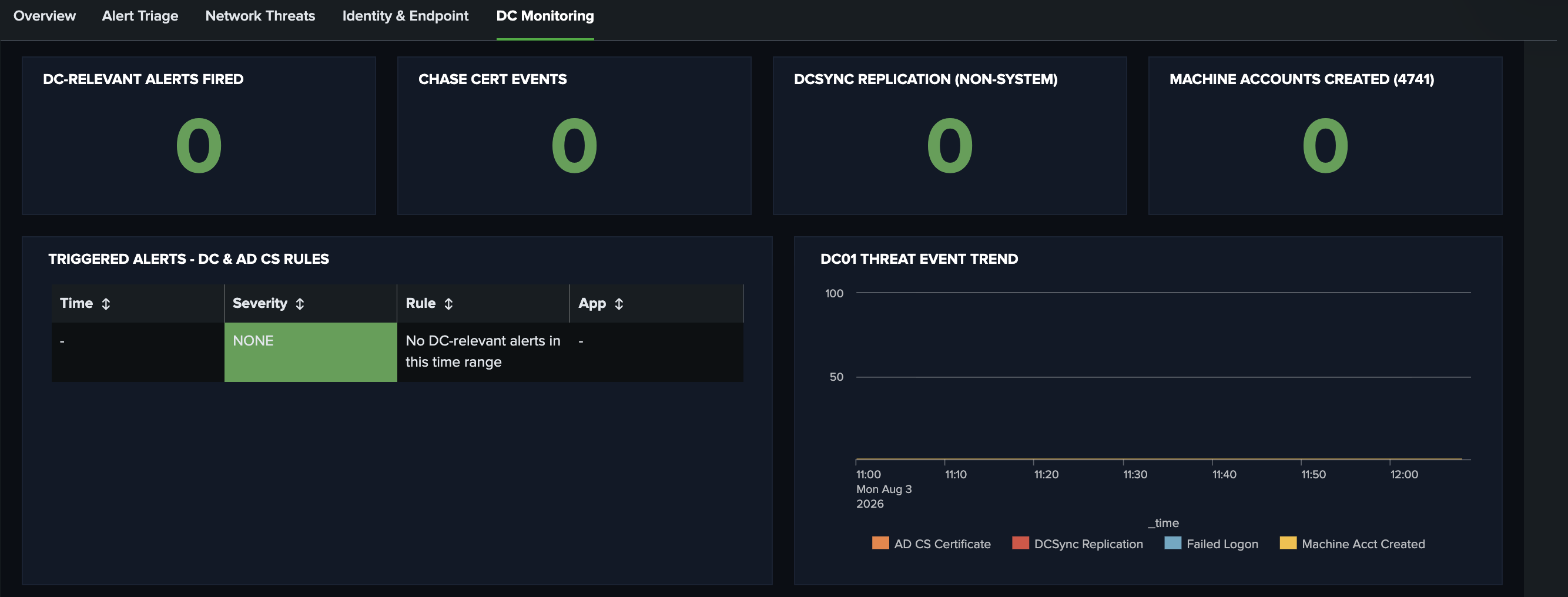Screen dimensions: 1568x597
Task: Click the 50 y-axis label
Action: [836, 377]
